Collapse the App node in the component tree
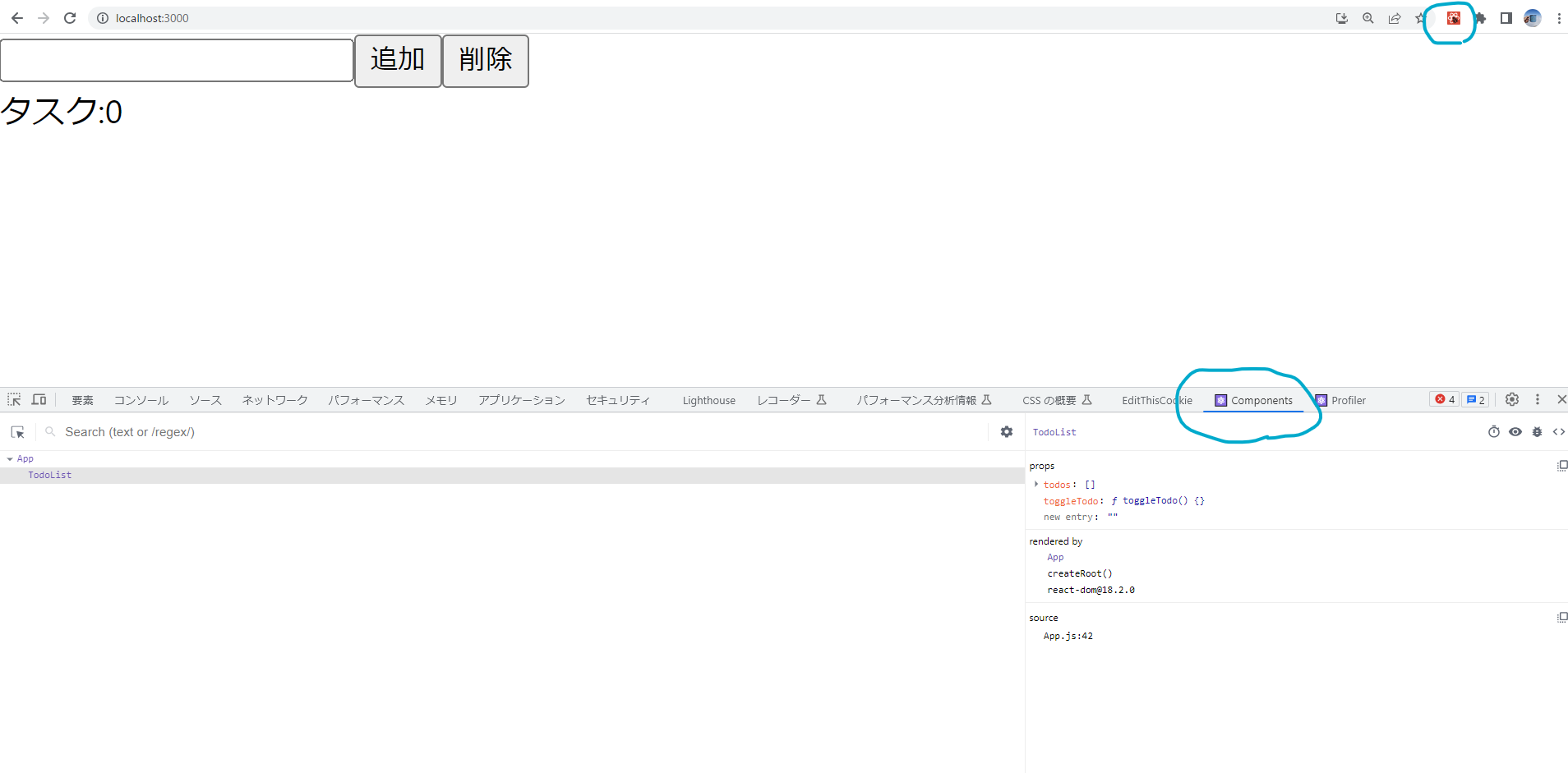1568x773 pixels. (9, 458)
